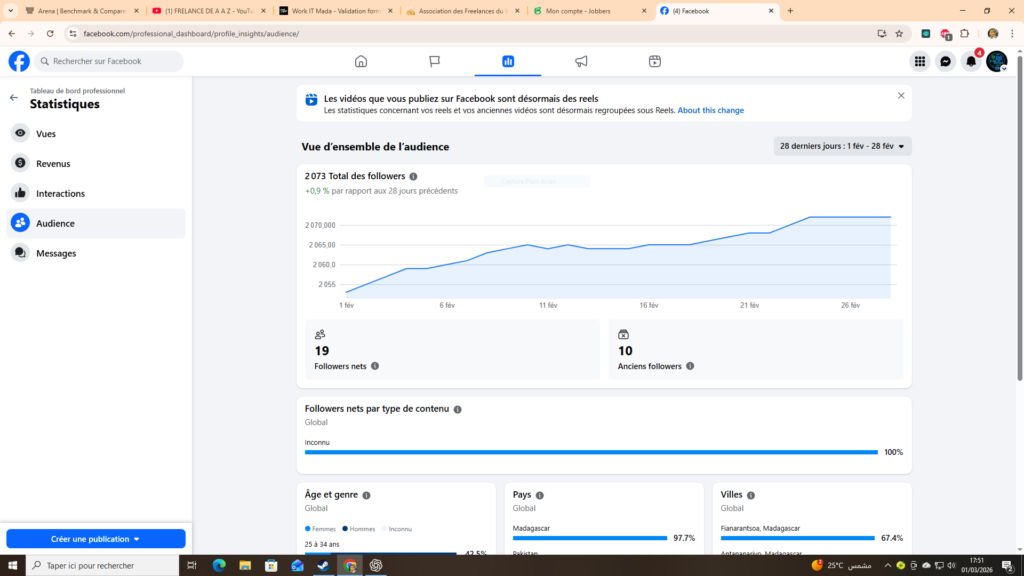Dismiss the reels information banner
This screenshot has width=1024, height=576.
coord(901,95)
